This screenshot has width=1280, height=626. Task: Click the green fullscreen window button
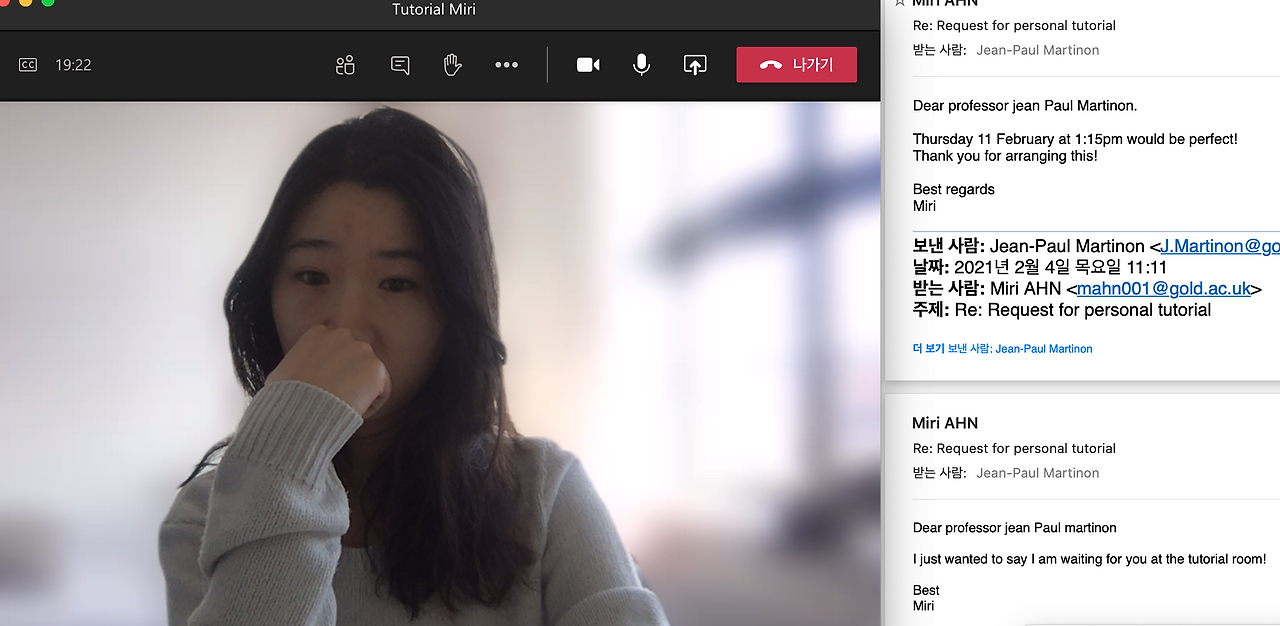pyautogui.click(x=47, y=3)
